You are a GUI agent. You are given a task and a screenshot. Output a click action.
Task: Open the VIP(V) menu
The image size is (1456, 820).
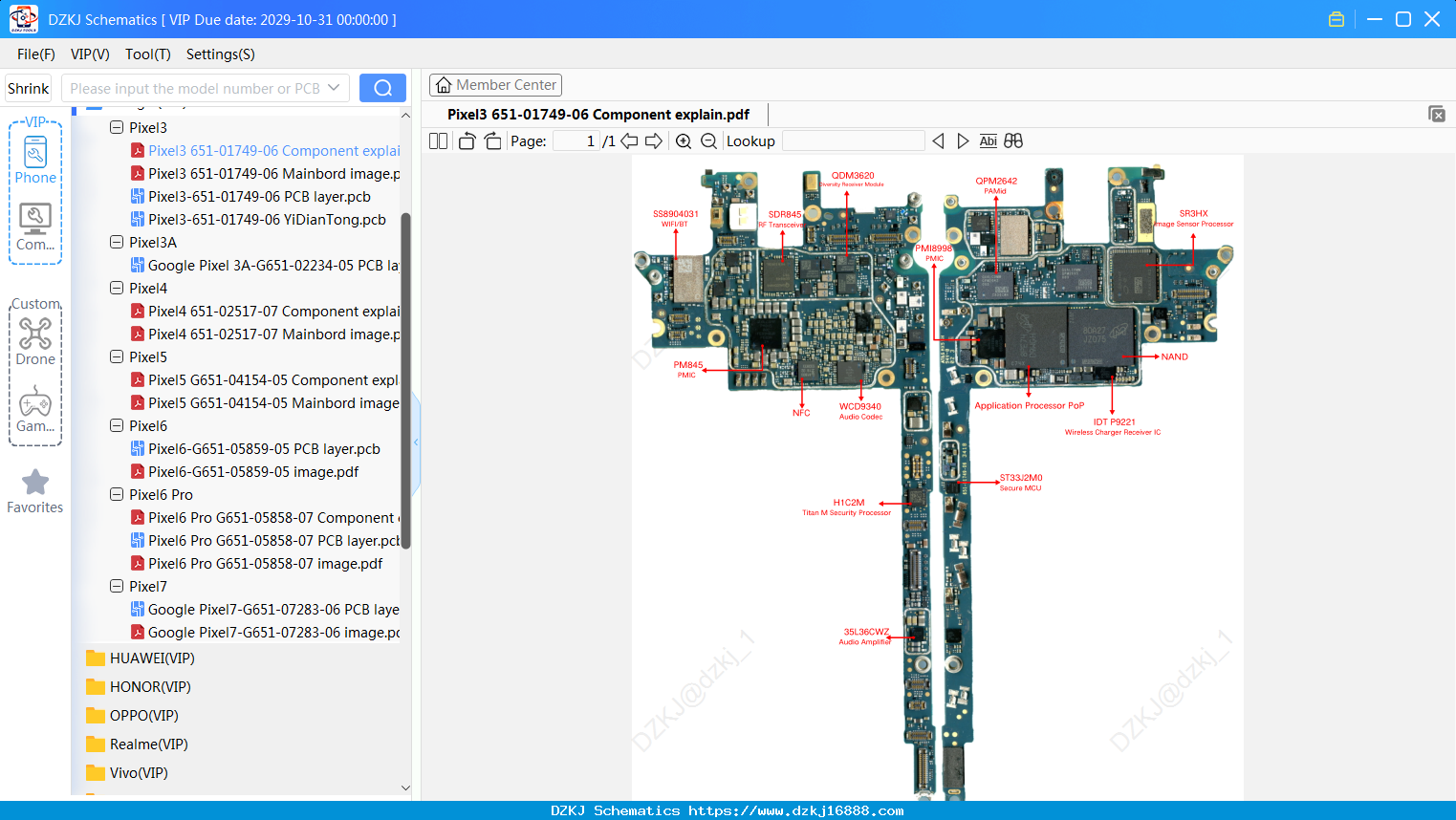[90, 54]
